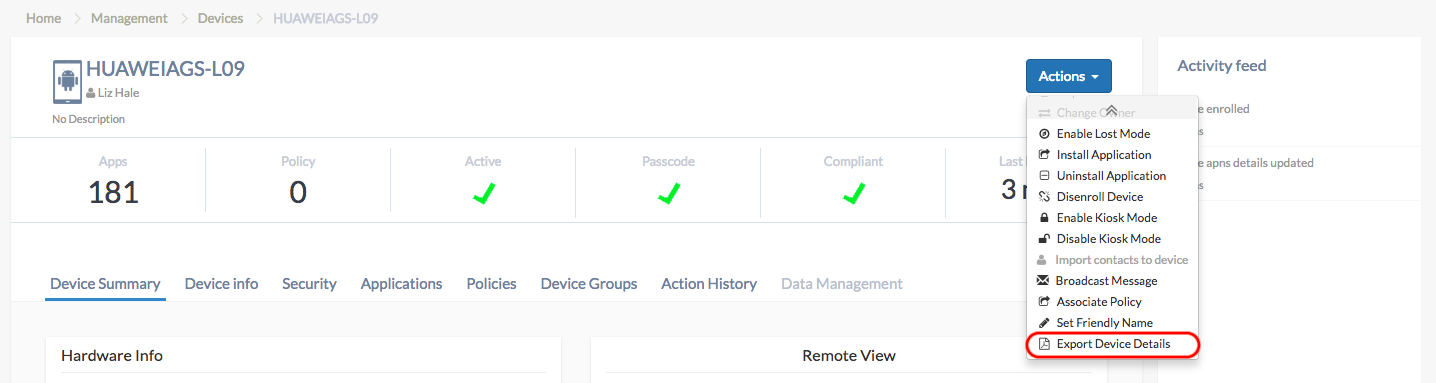Go to Devices breadcrumb

click(x=219, y=18)
